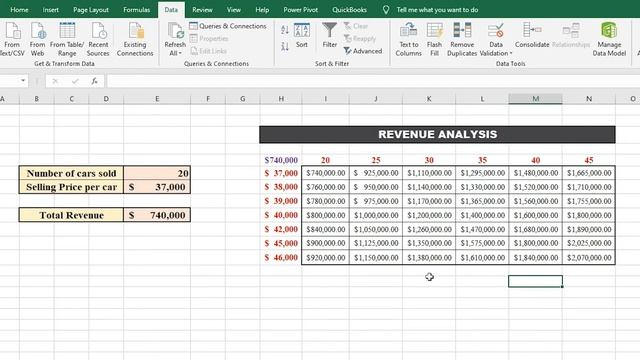The image size is (640, 360).
Task: Open Manage Data Model
Action: (609, 39)
